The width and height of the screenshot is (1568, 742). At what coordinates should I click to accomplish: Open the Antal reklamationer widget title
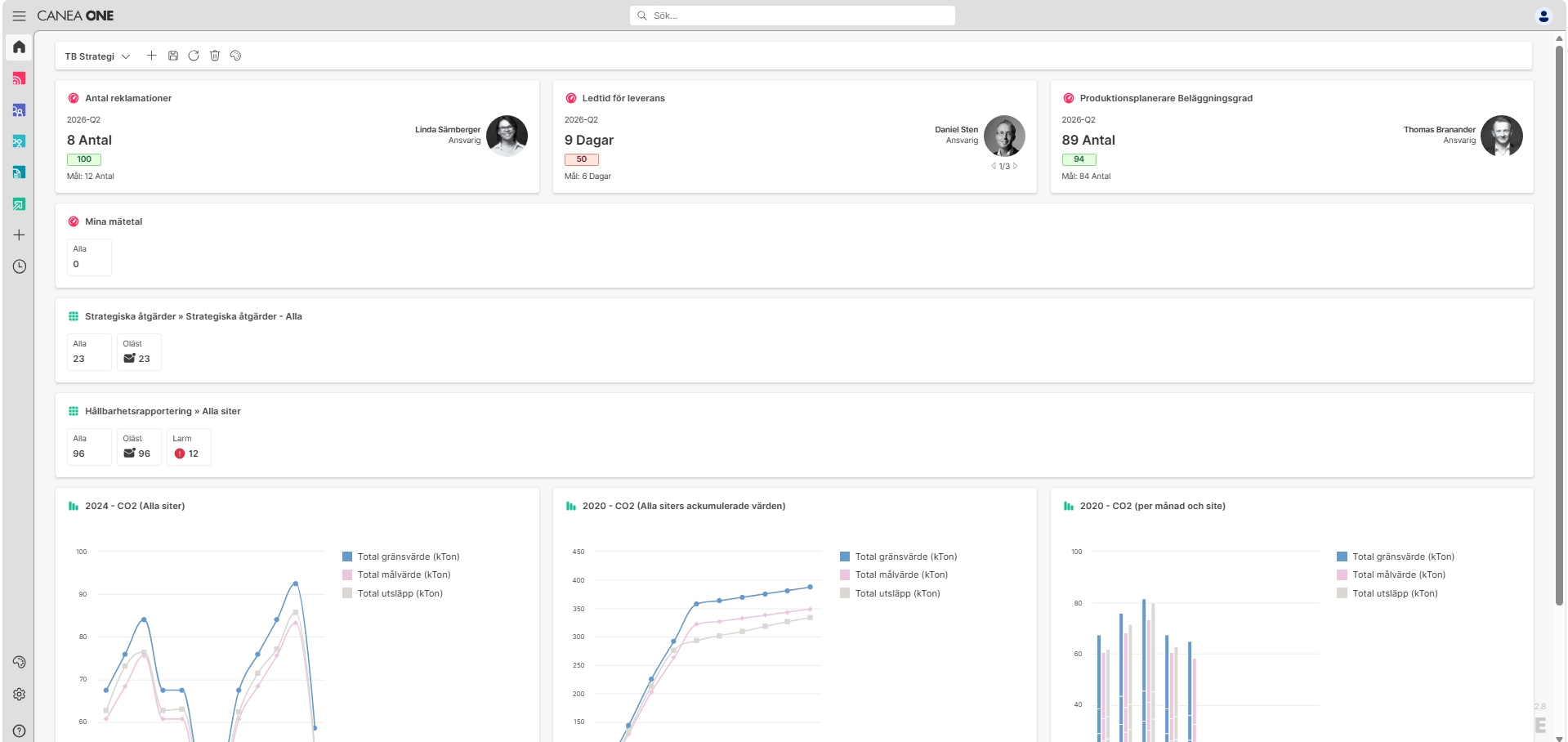(128, 98)
